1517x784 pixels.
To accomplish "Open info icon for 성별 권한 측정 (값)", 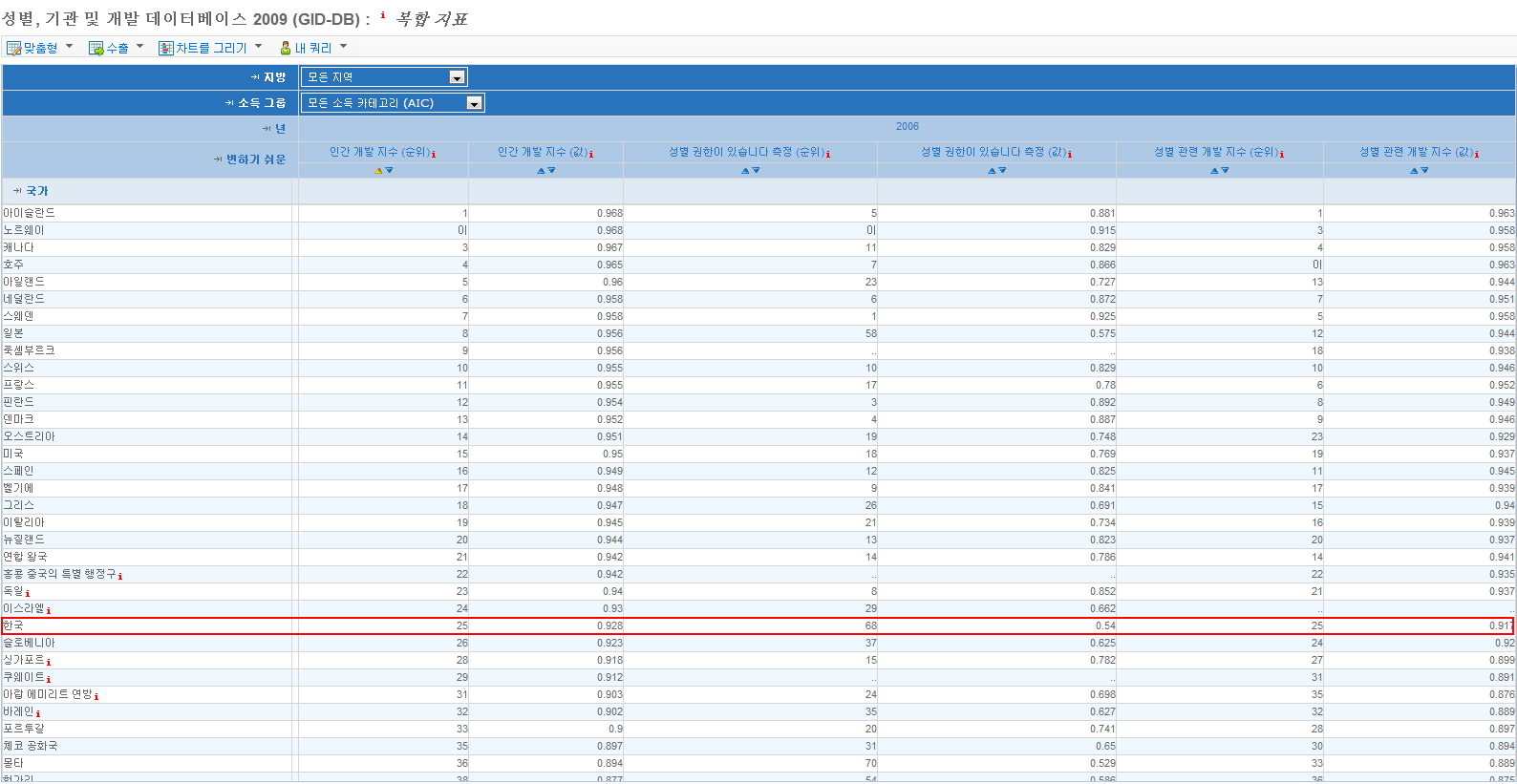I will (1069, 154).
